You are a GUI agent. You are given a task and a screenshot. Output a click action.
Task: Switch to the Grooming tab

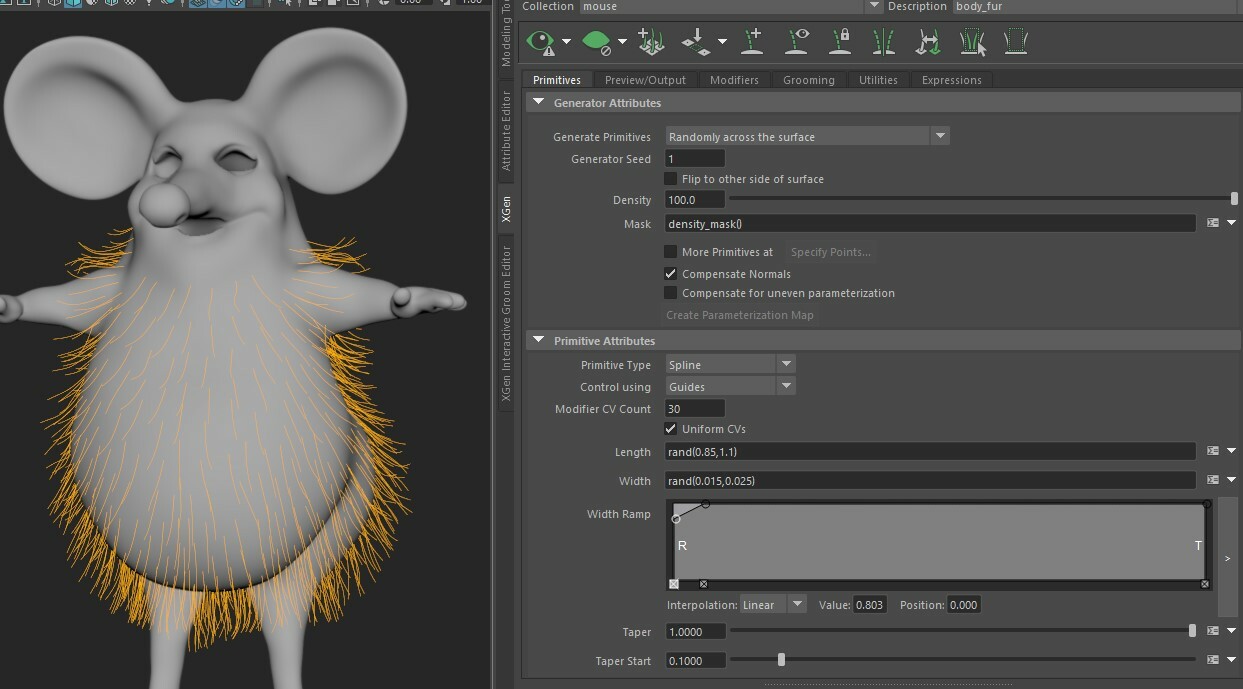click(808, 79)
